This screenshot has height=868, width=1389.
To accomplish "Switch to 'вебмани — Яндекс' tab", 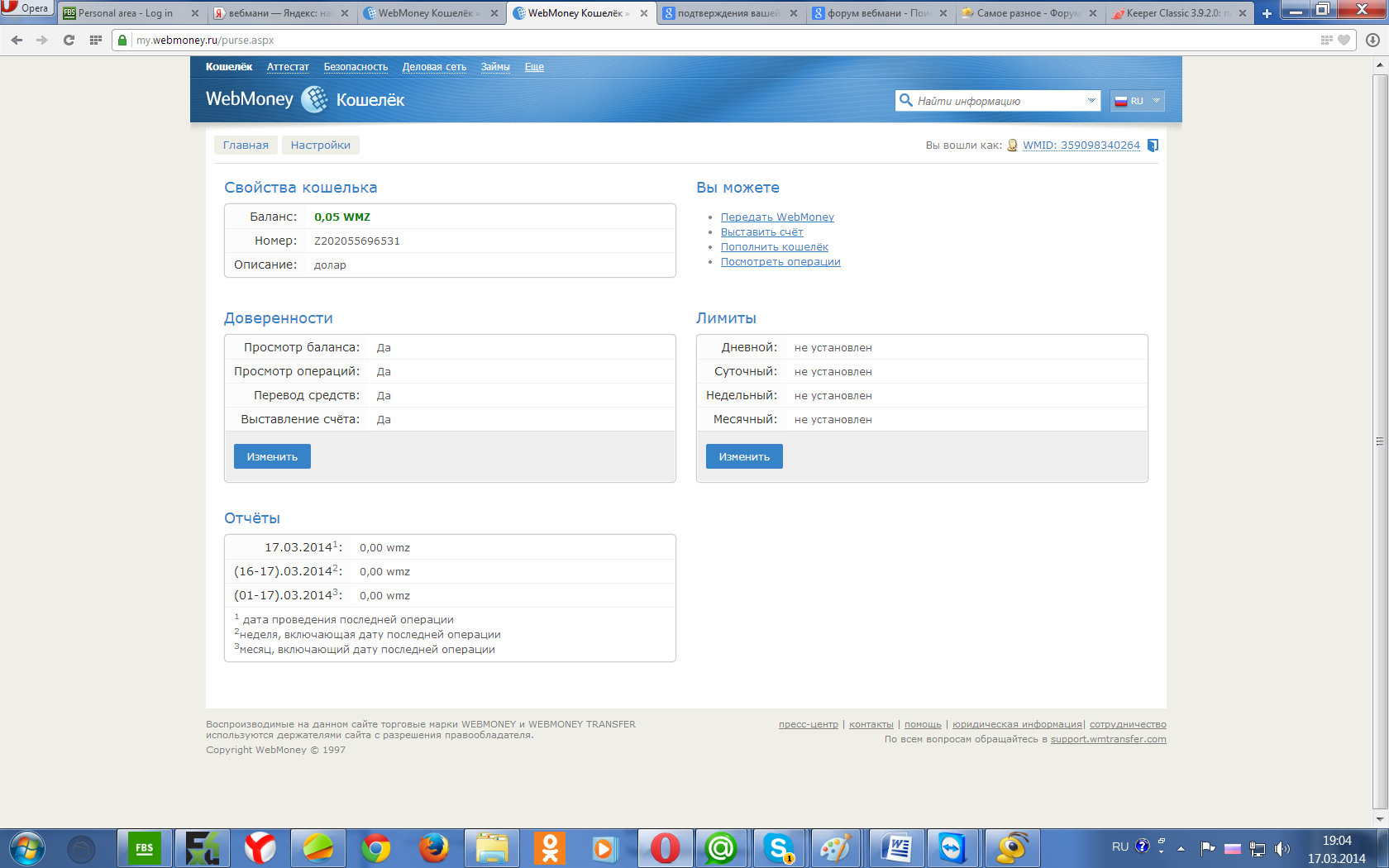I will [x=280, y=13].
